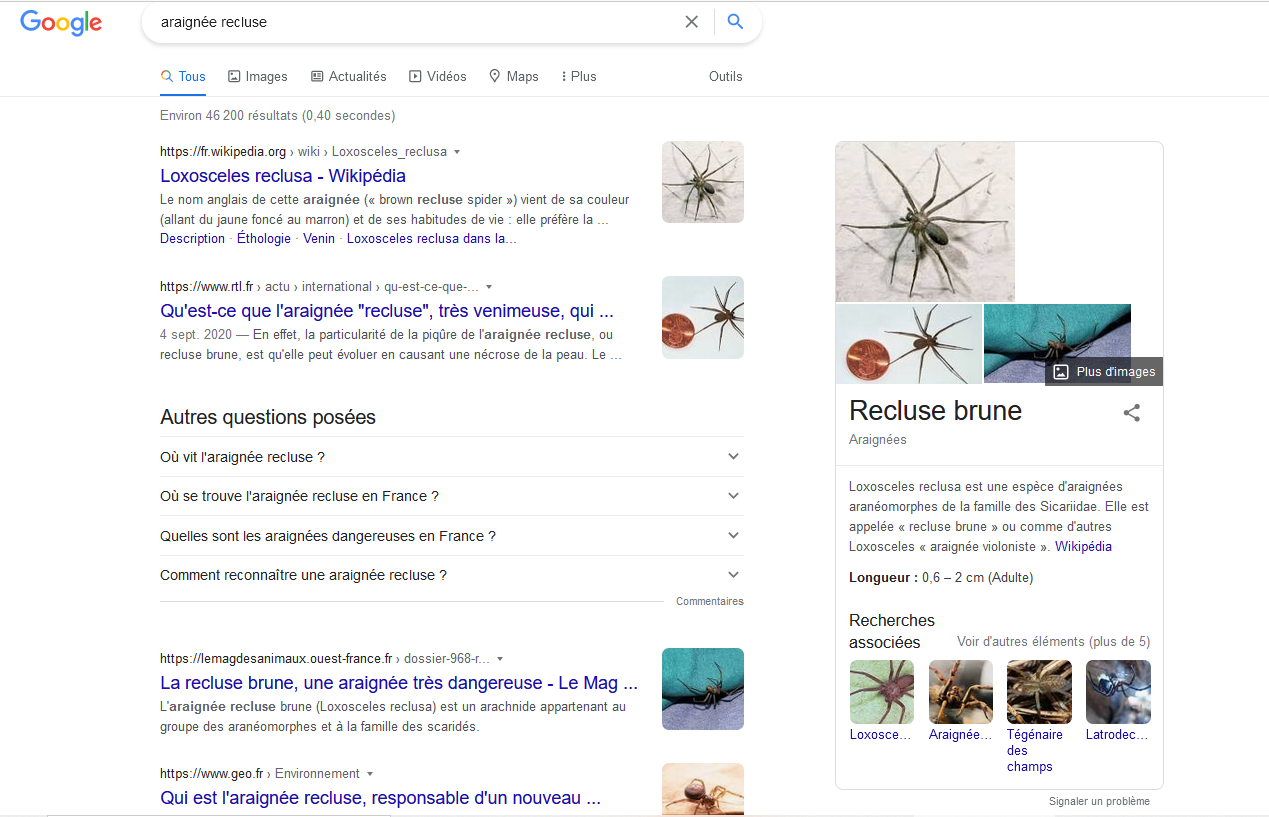Open the Plus more-options menu

point(579,77)
